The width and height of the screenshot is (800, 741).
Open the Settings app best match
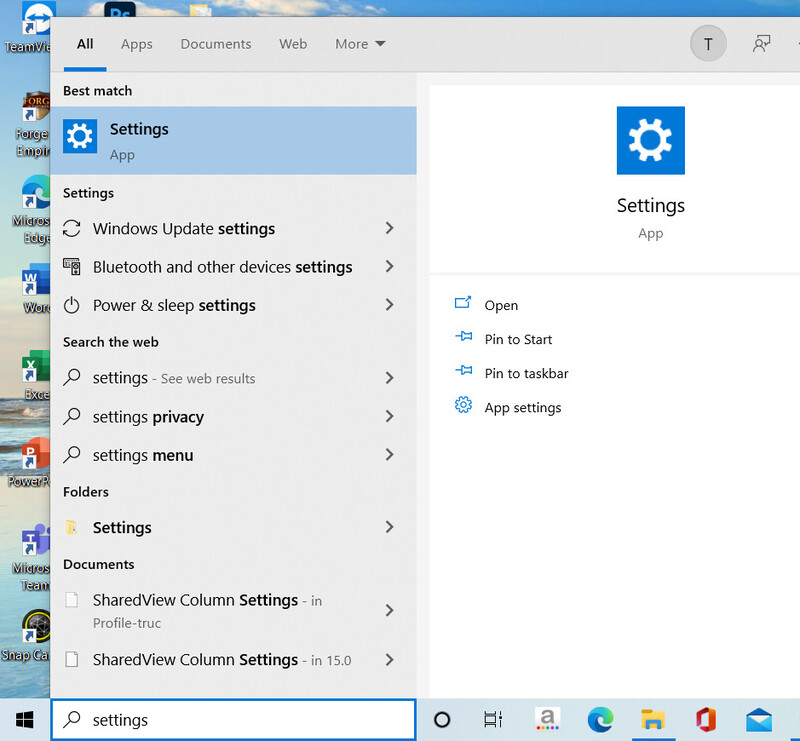pos(233,140)
